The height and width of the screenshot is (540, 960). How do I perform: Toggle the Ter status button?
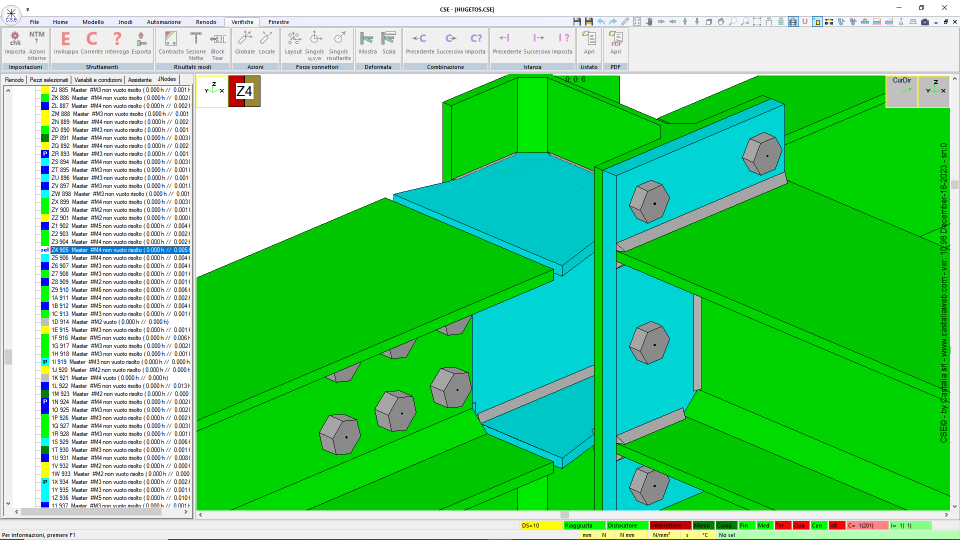click(782, 525)
